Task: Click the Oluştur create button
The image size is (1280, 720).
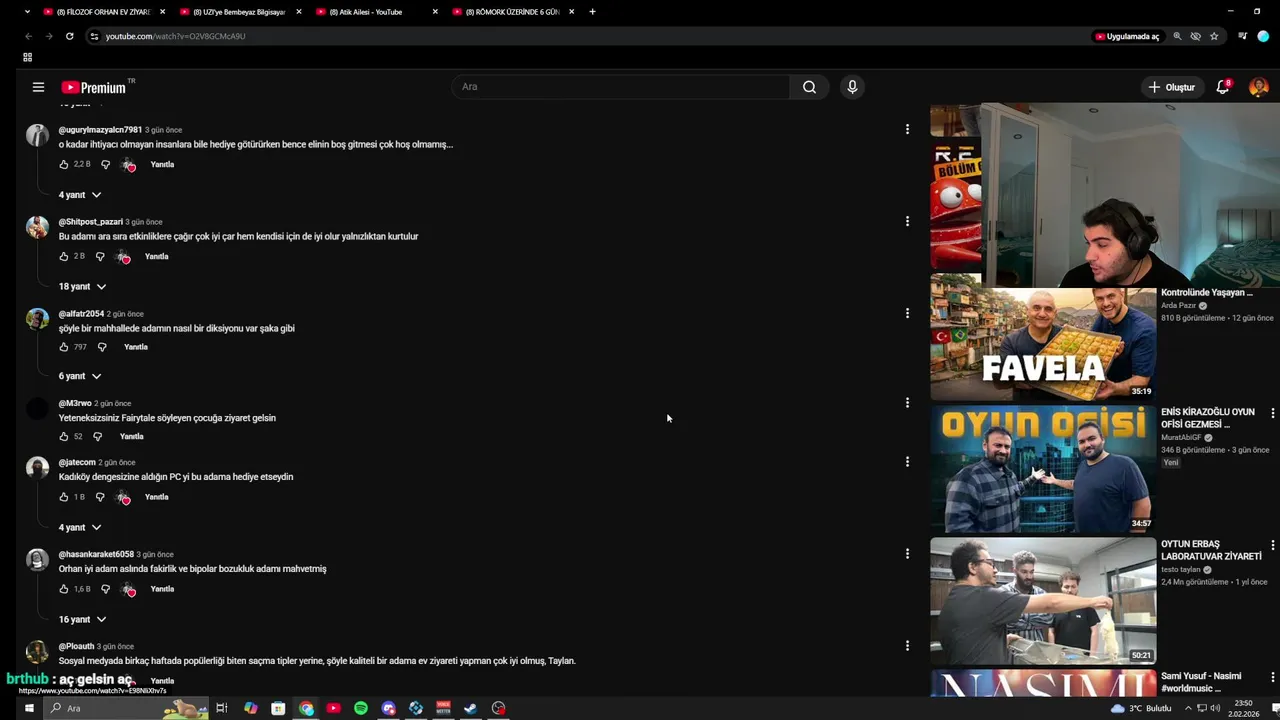Action: [x=1171, y=87]
